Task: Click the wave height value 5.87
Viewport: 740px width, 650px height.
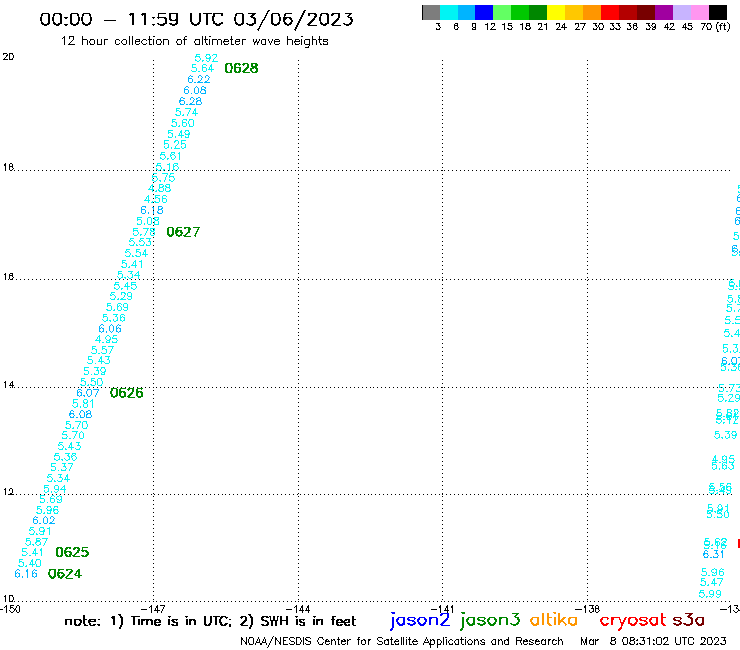Action: click(36, 542)
